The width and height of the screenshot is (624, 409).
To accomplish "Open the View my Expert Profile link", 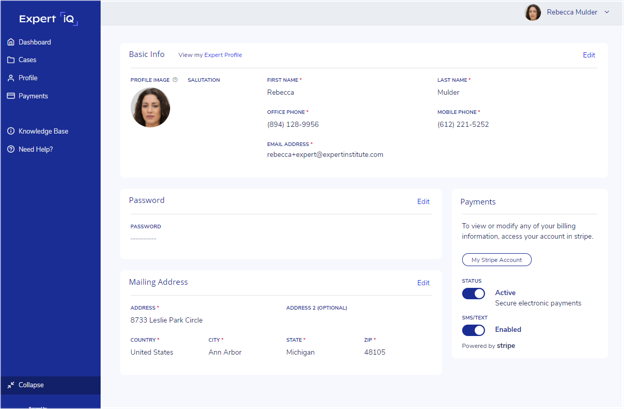I will [210, 55].
